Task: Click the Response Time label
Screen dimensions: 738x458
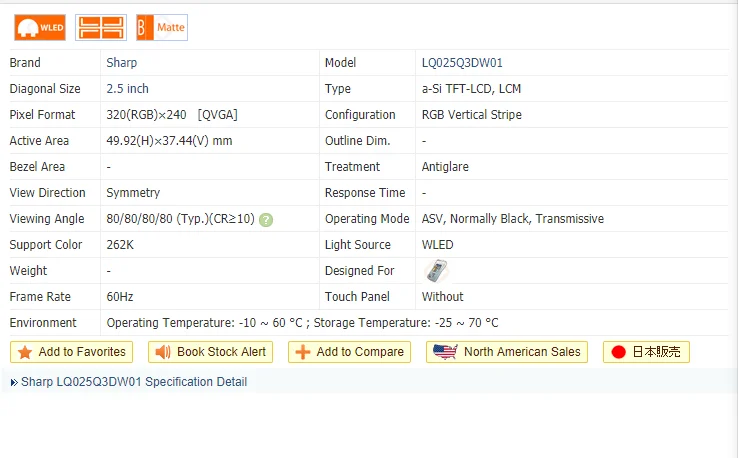Action: pyautogui.click(x=365, y=193)
